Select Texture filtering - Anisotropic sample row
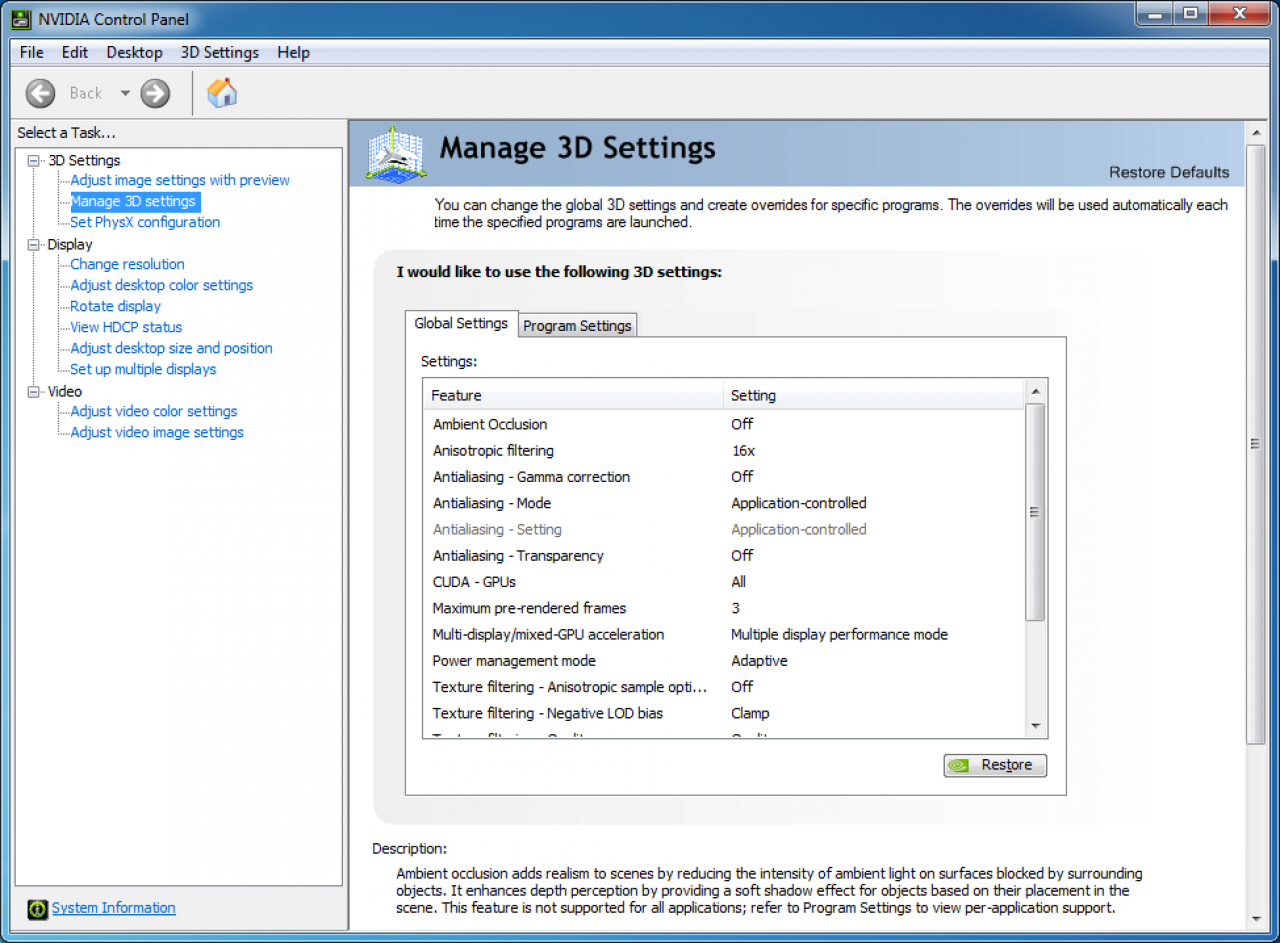Image resolution: width=1280 pixels, height=943 pixels. tap(724, 687)
